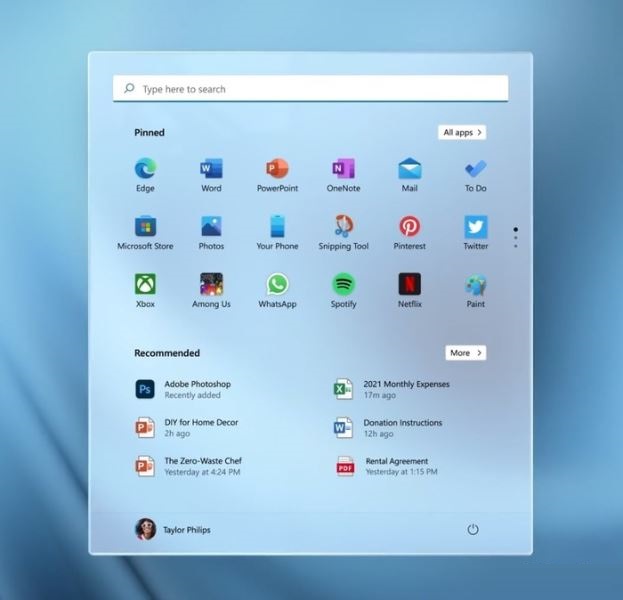Open the DIY for Home Decor presentation
The width and height of the screenshot is (623, 600).
coord(187,428)
